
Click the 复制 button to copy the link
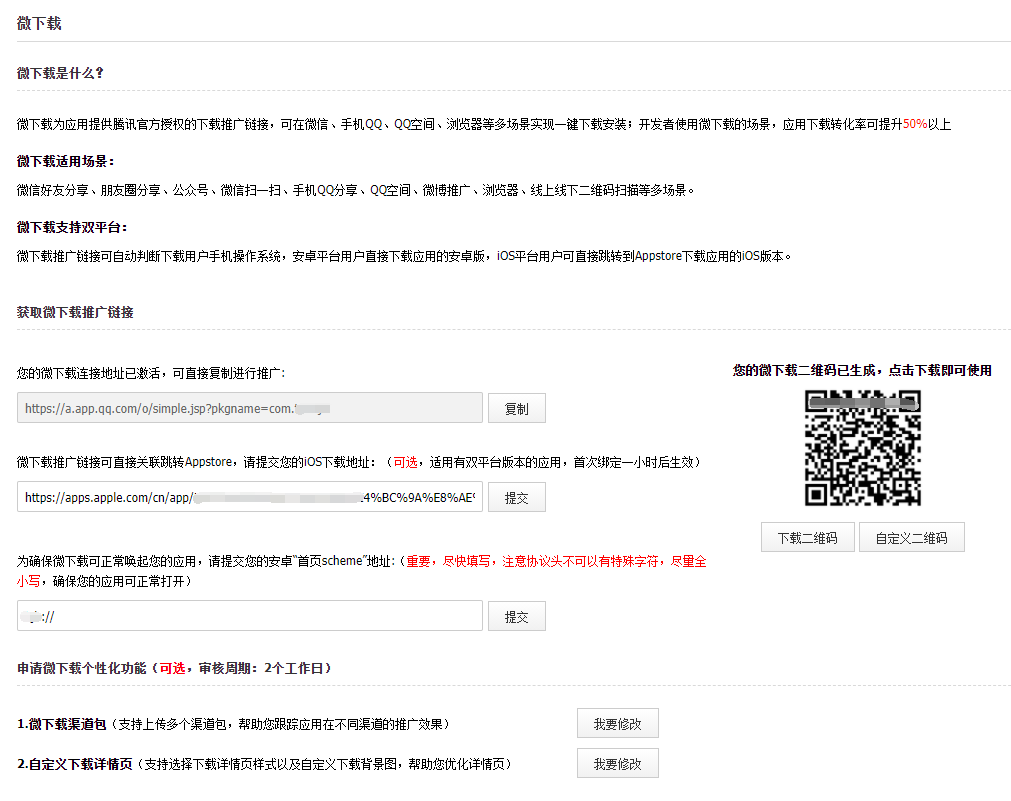click(516, 408)
